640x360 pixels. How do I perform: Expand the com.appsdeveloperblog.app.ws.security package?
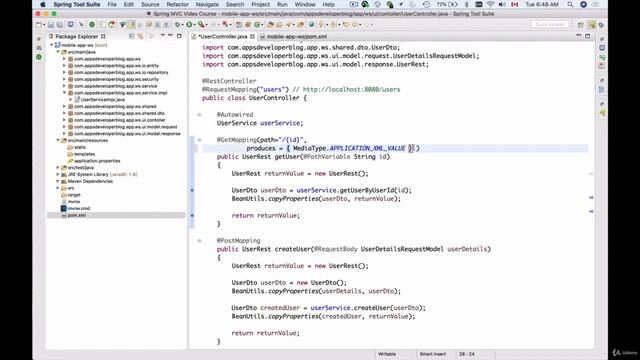[x=64, y=79]
